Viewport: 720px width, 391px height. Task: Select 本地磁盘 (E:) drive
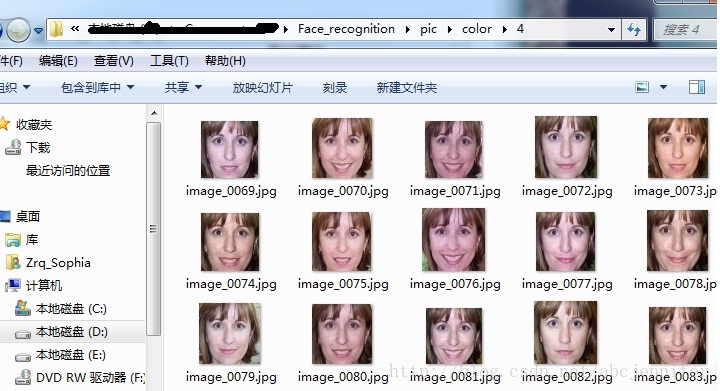[71, 354]
